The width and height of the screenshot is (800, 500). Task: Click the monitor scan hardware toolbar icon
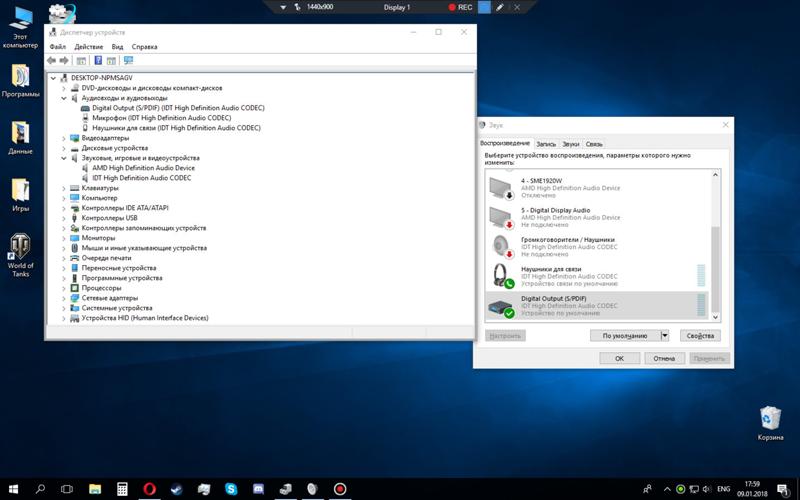coord(128,61)
